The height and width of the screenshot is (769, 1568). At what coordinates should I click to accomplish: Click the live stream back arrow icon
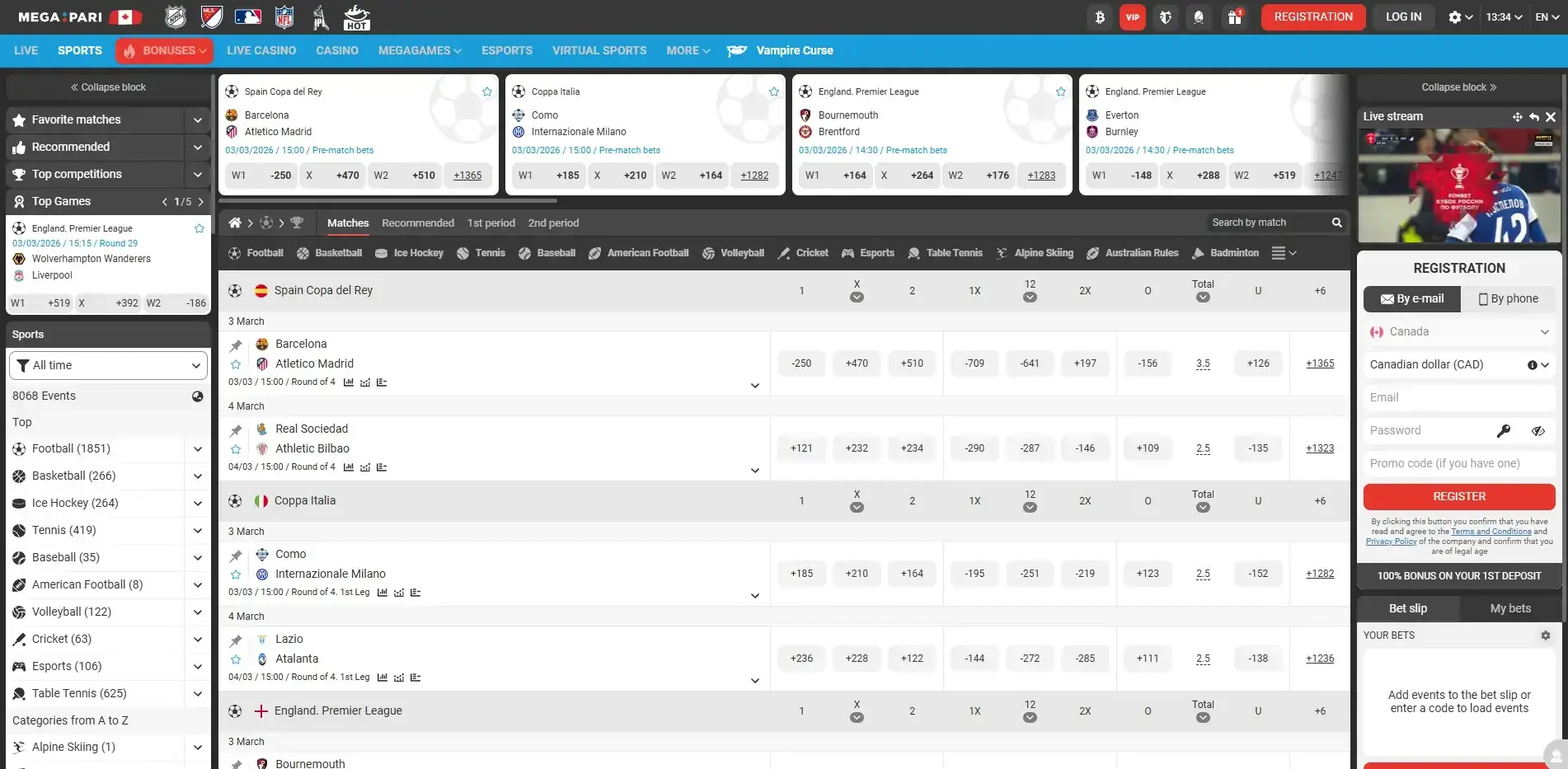coord(1534,117)
